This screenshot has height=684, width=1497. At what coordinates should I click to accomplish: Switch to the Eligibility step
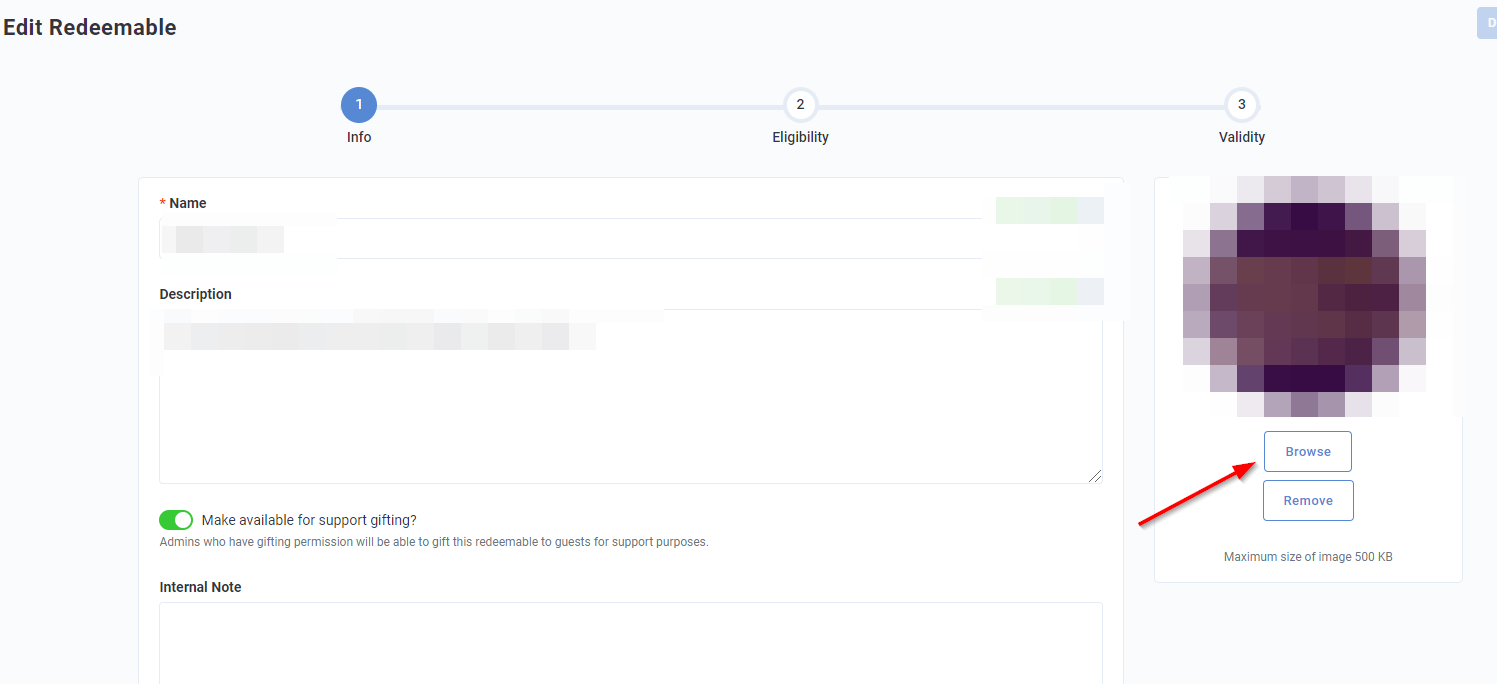pyautogui.click(x=800, y=136)
